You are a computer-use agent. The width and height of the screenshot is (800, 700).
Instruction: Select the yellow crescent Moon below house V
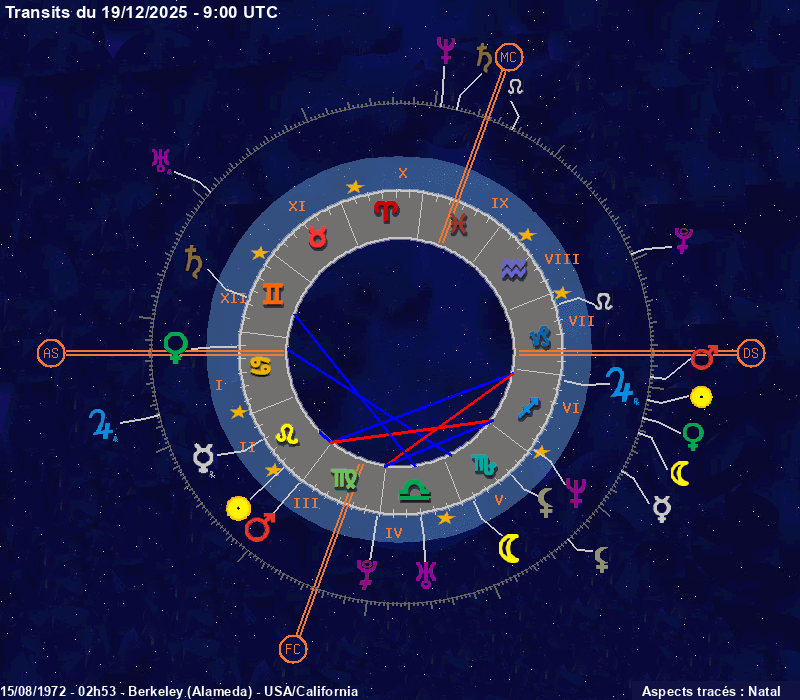coord(510,548)
